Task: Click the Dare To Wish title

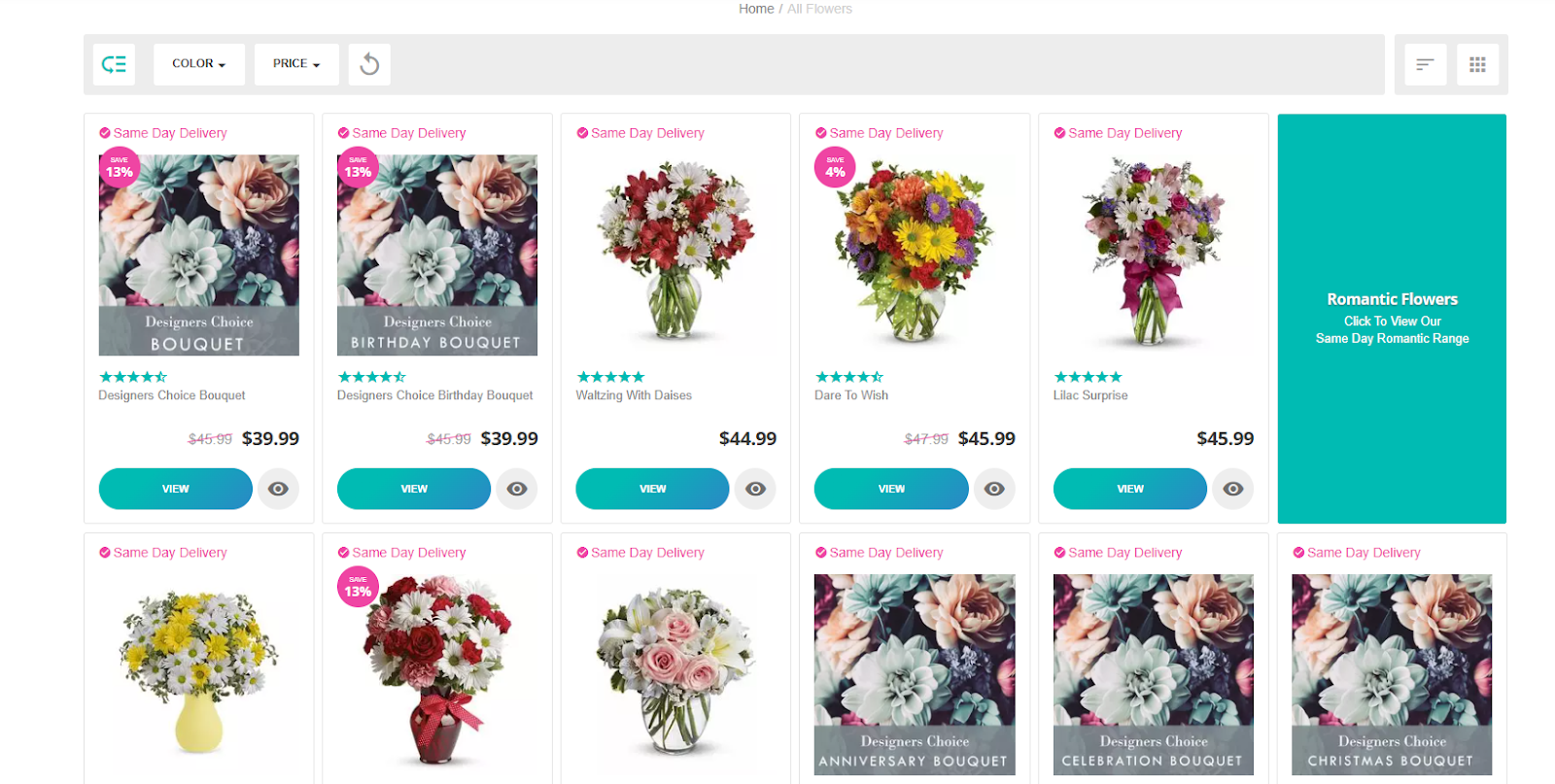Action: tap(851, 395)
